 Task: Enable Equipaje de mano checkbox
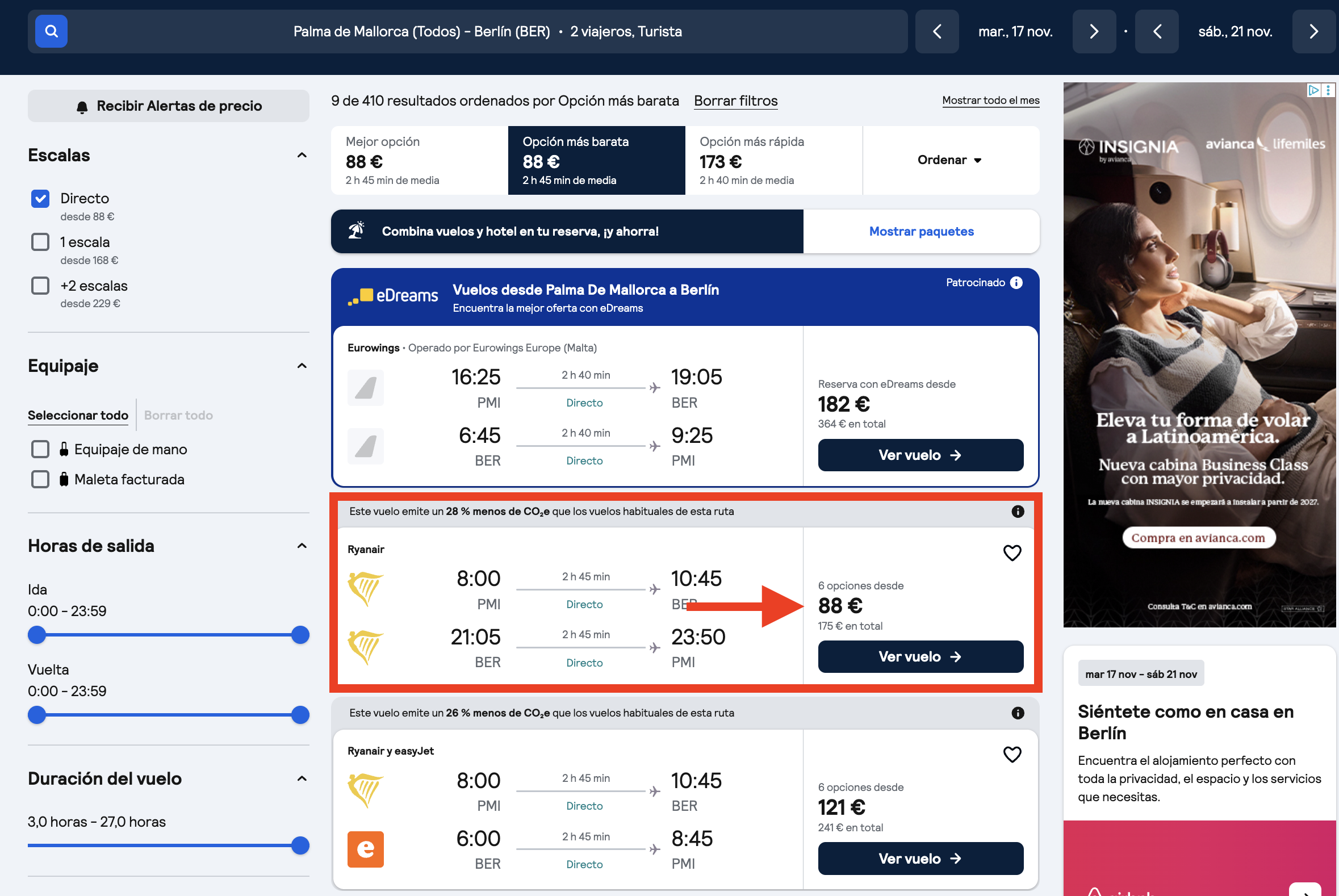40,449
